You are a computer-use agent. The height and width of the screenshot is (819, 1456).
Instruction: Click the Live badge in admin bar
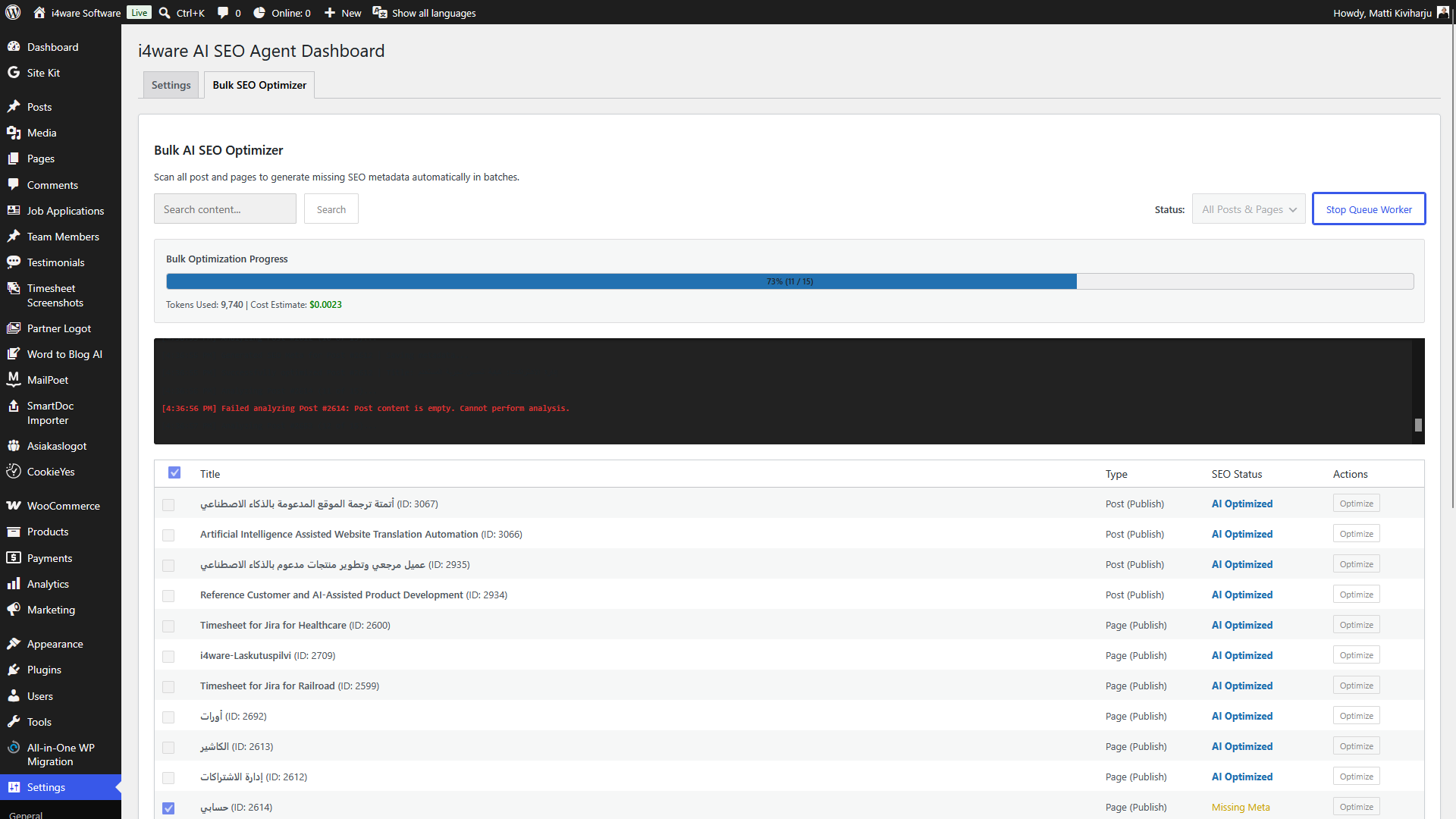click(139, 12)
